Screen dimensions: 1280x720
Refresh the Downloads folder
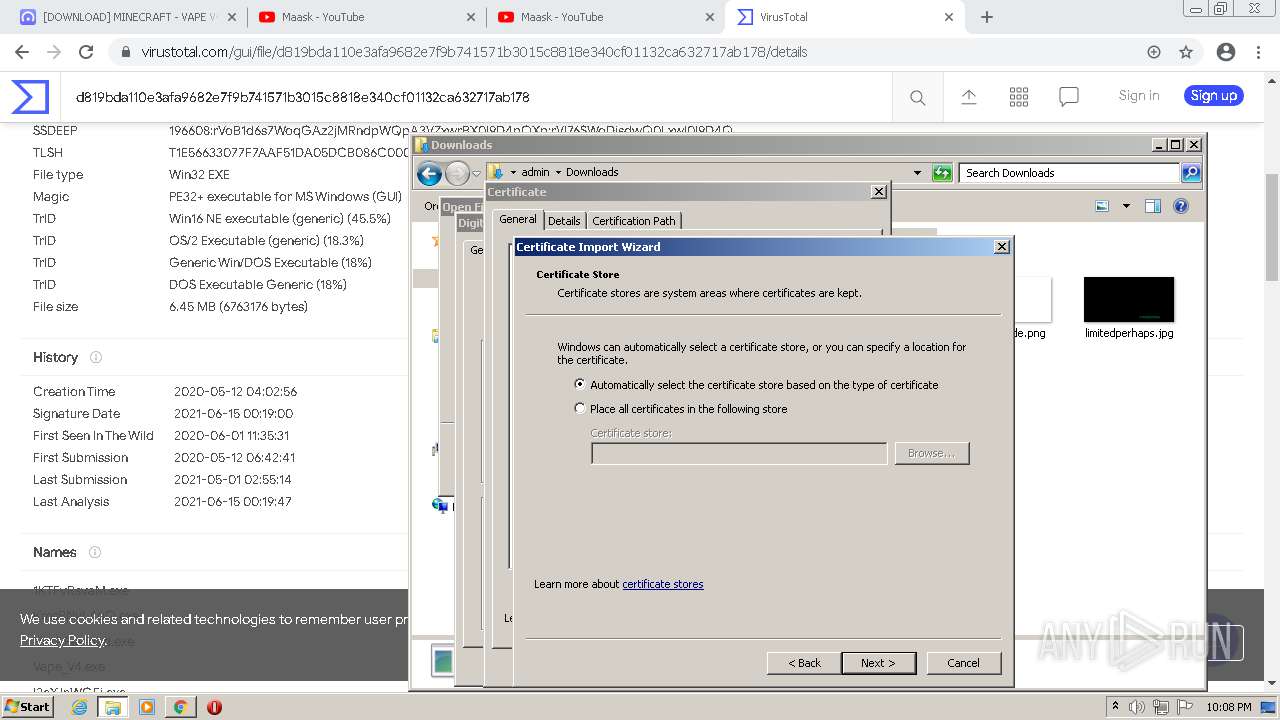coord(942,173)
